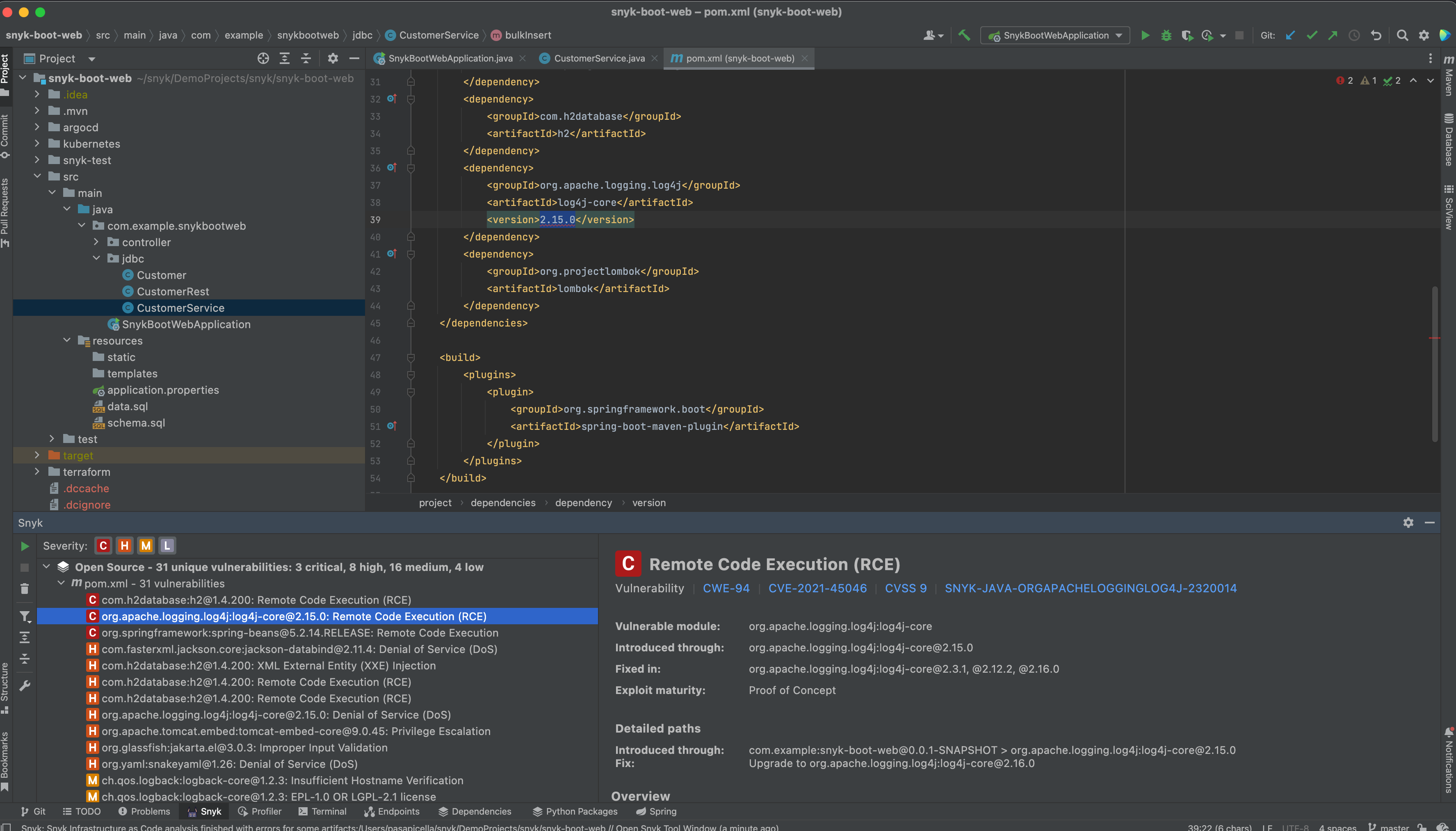Open SNYK-JAVA-ORGAPACHELOGGINGLOG4J-2320014 link
The width and height of the screenshot is (1456, 831).
click(x=1090, y=589)
